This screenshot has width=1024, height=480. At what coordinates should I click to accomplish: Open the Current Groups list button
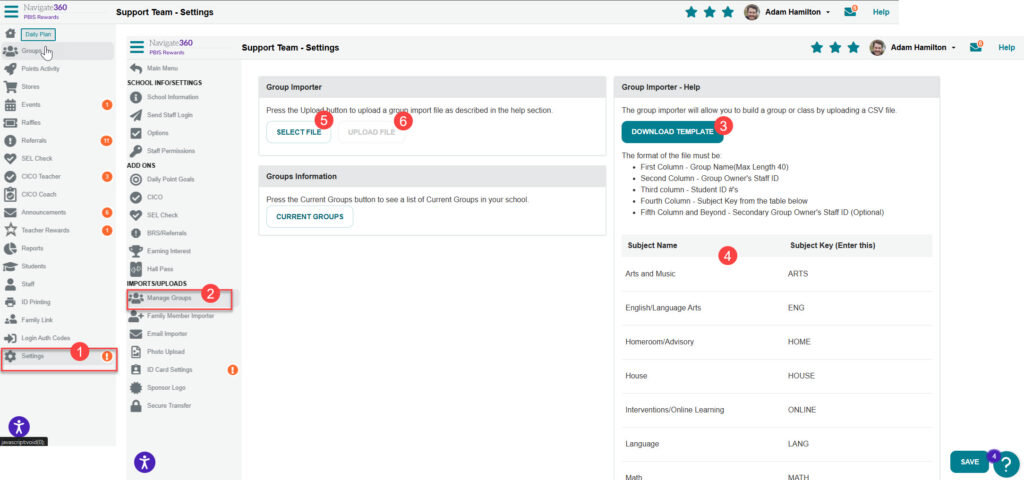point(309,216)
